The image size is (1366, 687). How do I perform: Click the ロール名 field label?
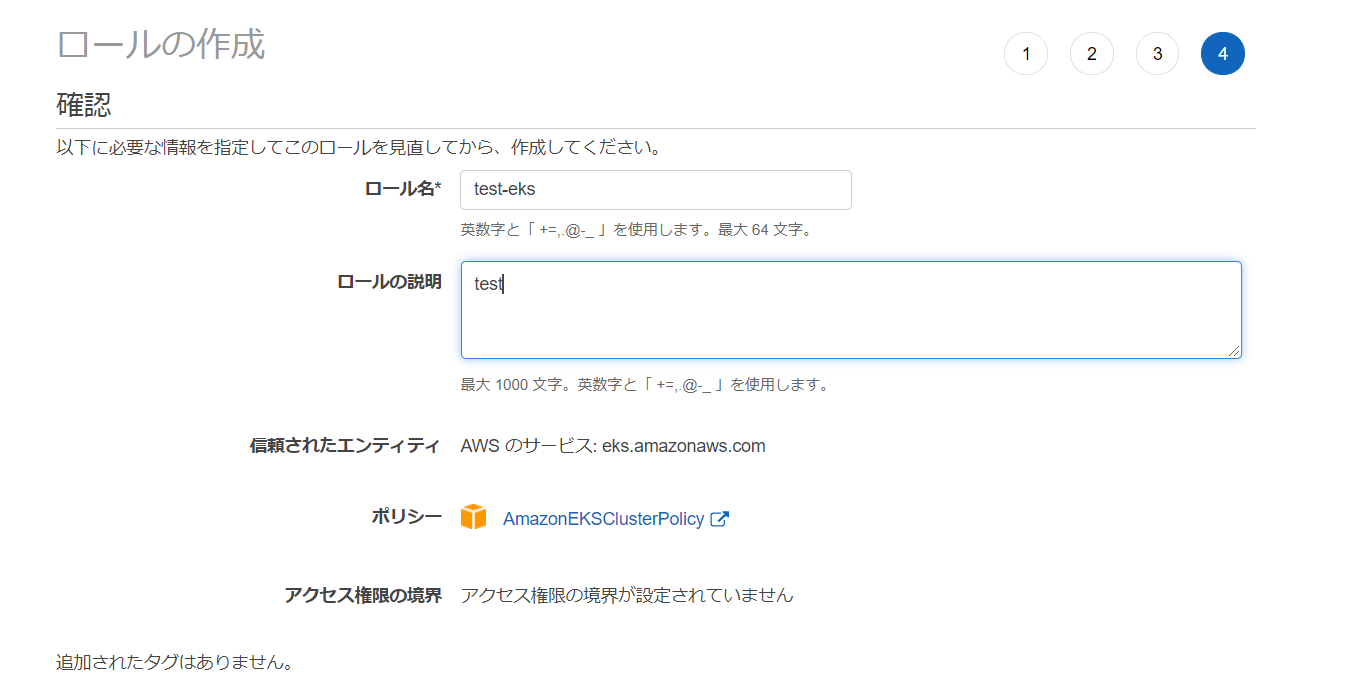[403, 189]
